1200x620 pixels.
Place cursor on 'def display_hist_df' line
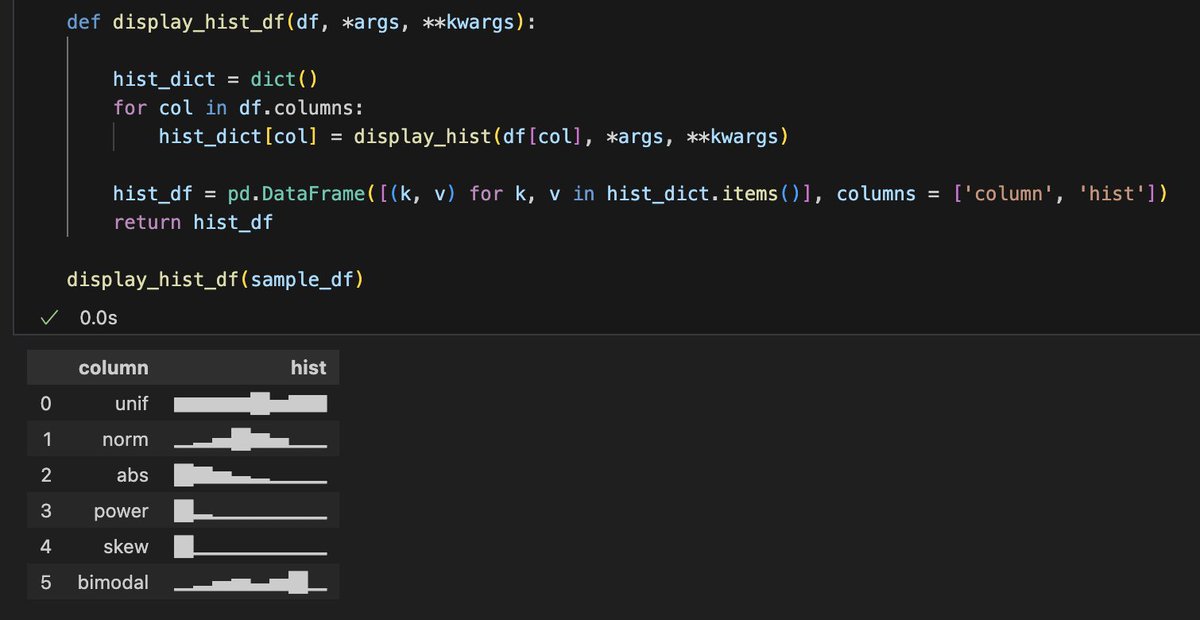(x=300, y=21)
